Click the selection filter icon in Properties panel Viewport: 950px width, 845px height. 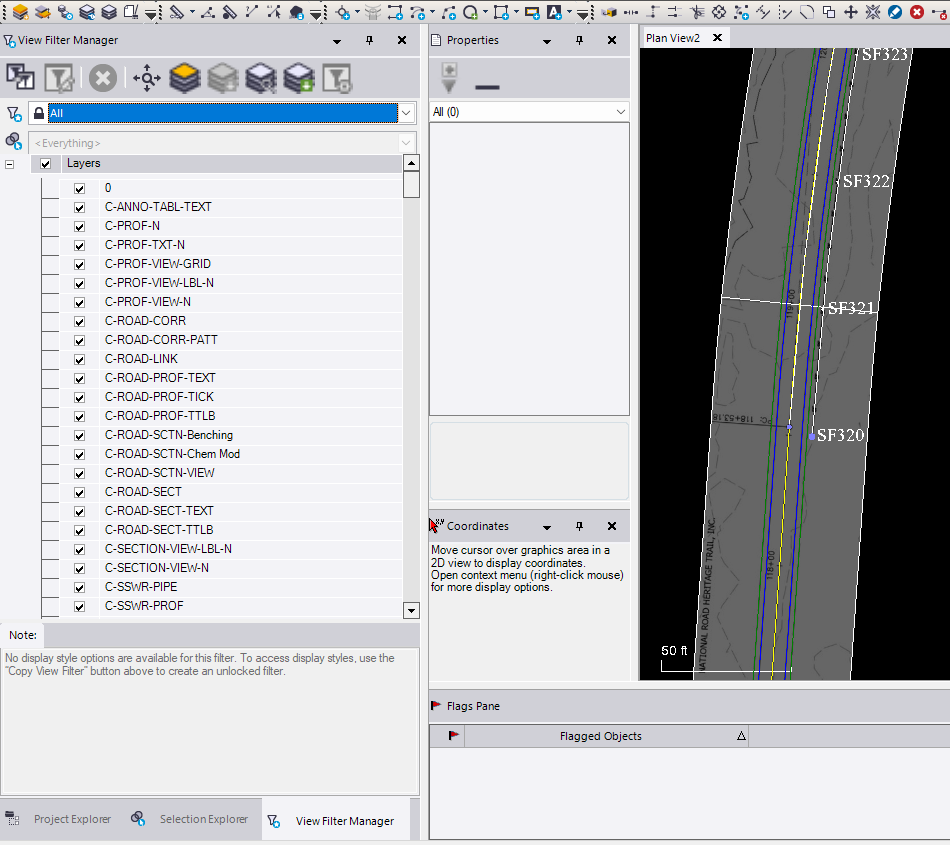(x=449, y=78)
